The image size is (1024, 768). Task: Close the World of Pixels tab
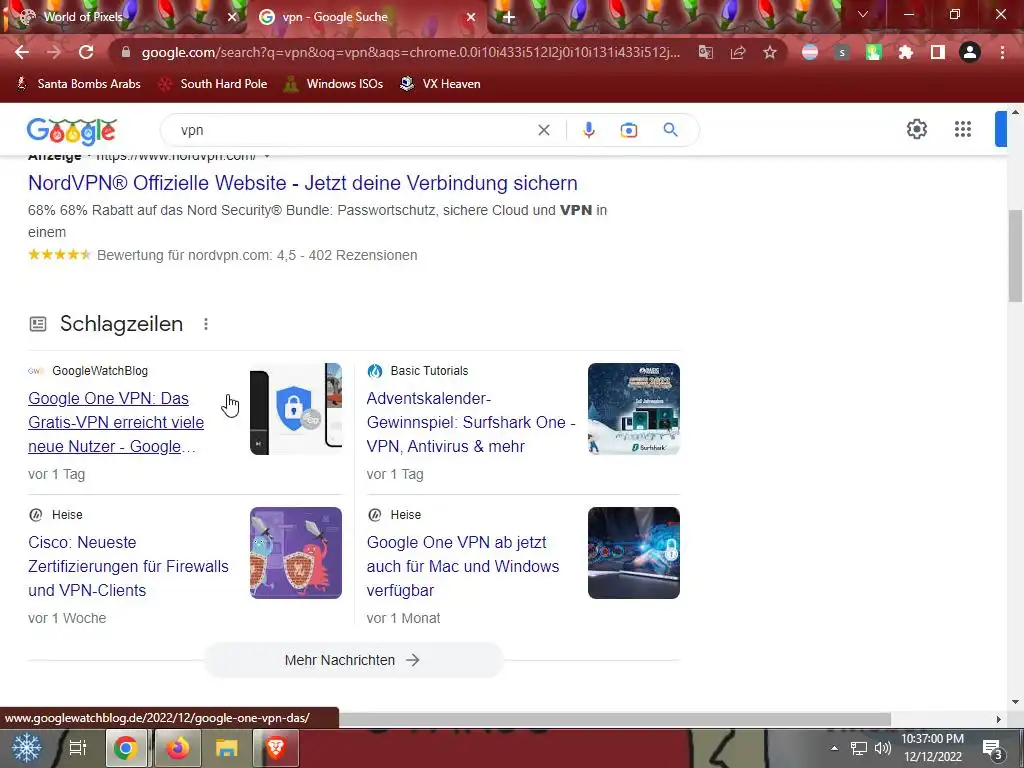point(232,18)
